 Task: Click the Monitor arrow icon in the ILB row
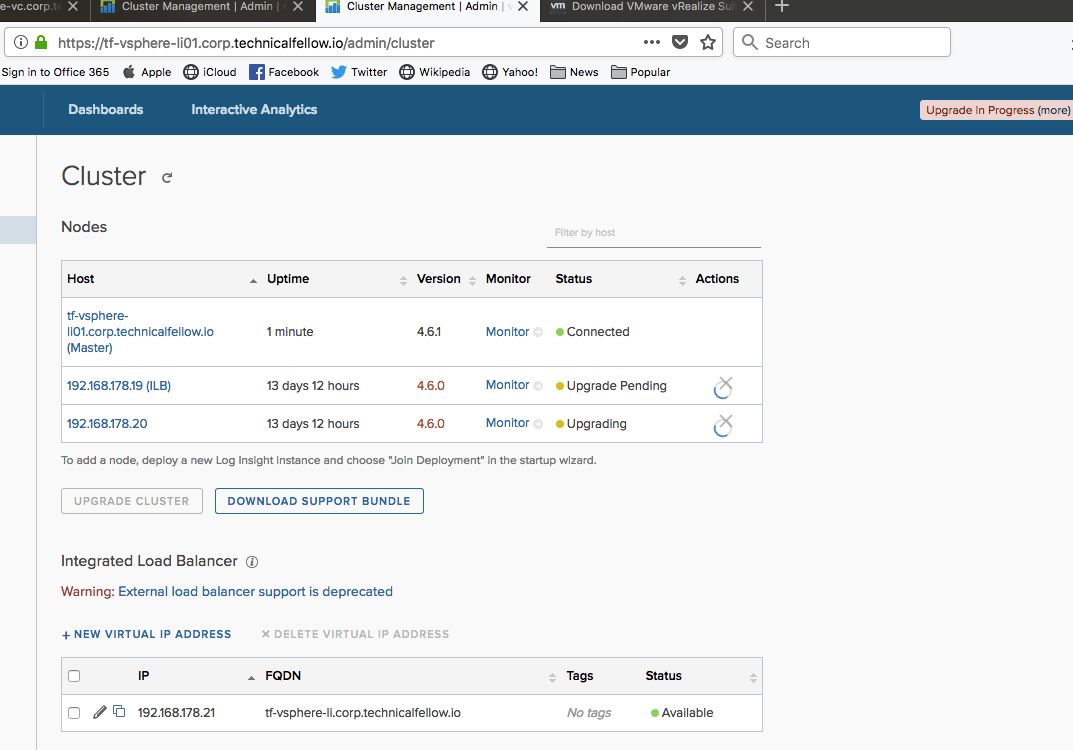(x=538, y=386)
